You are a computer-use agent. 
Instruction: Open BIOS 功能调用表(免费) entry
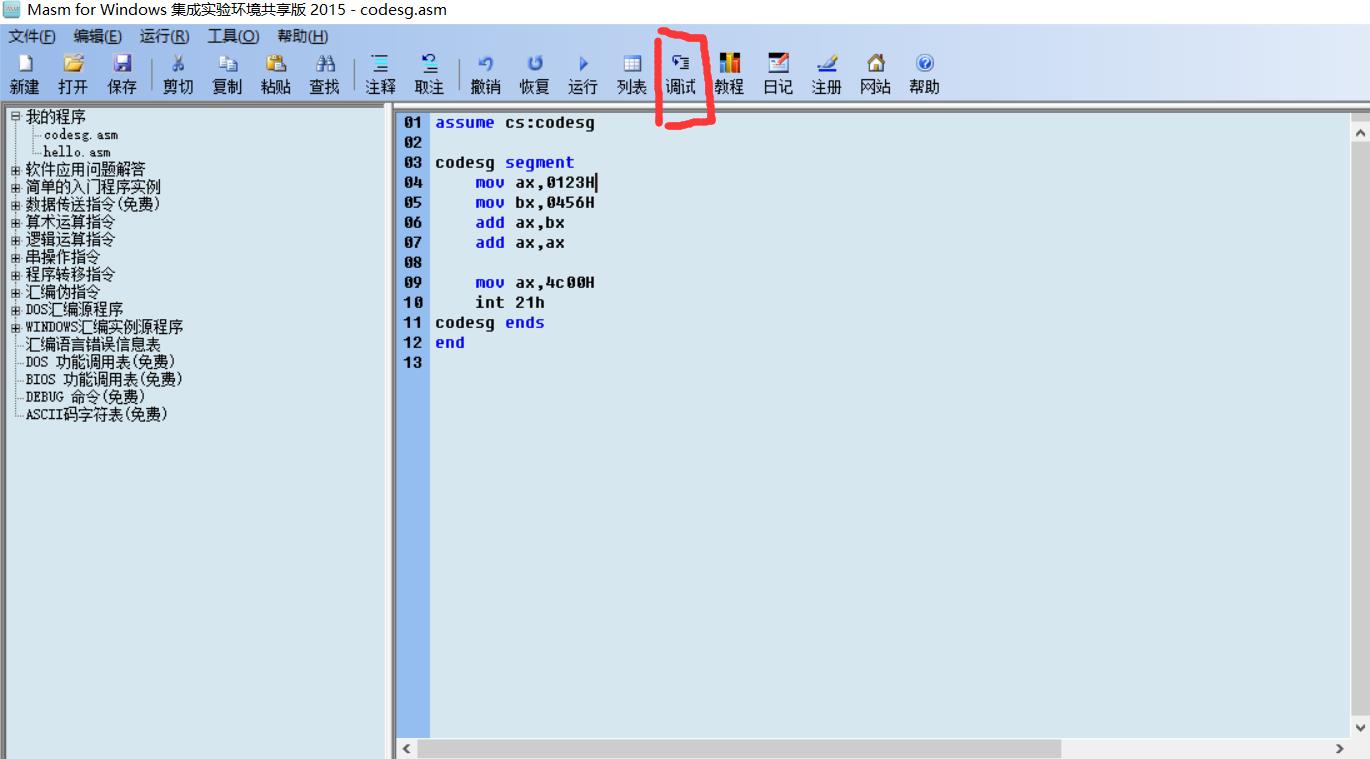(x=104, y=379)
